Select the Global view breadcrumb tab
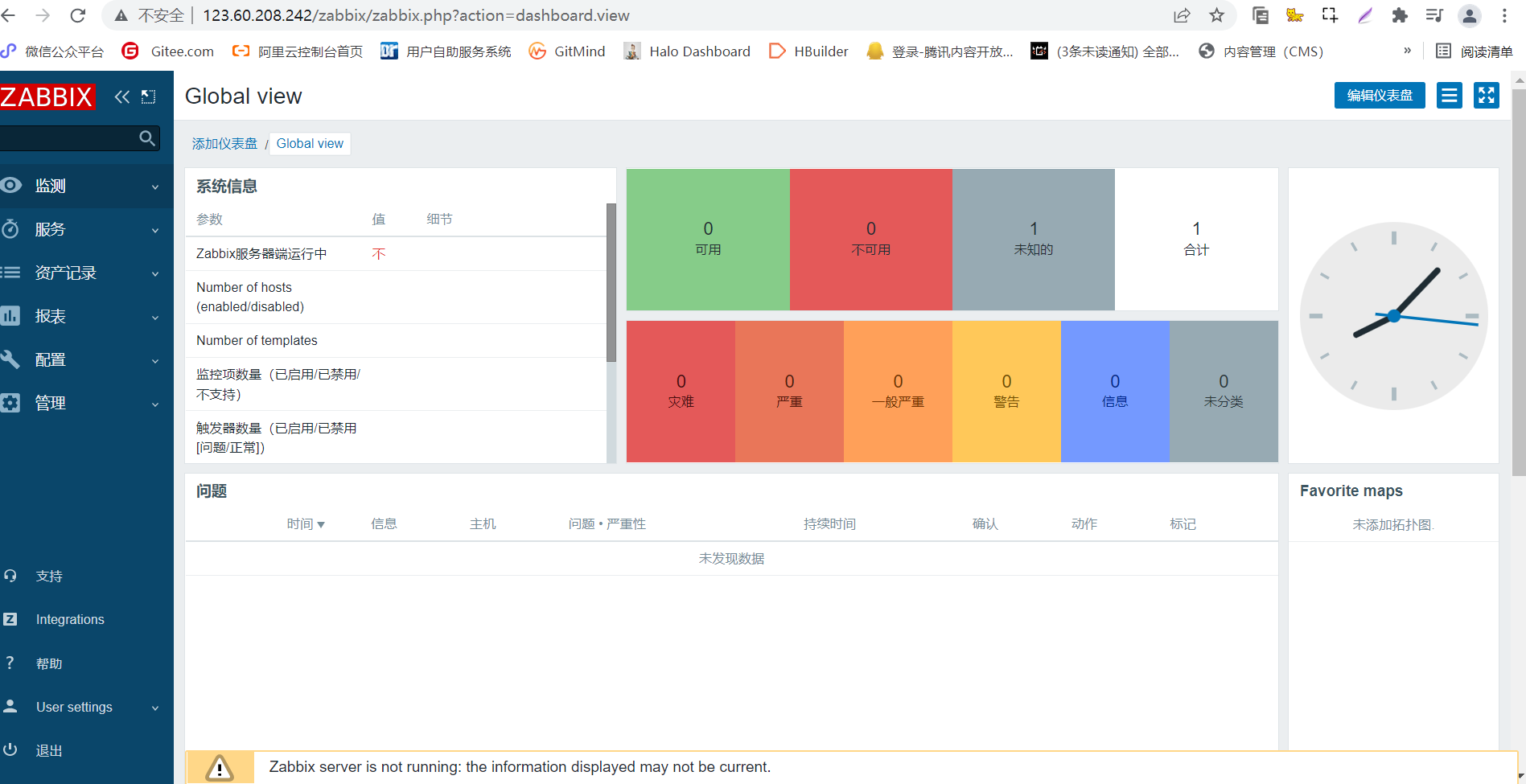Image resolution: width=1526 pixels, height=784 pixels. (x=310, y=143)
